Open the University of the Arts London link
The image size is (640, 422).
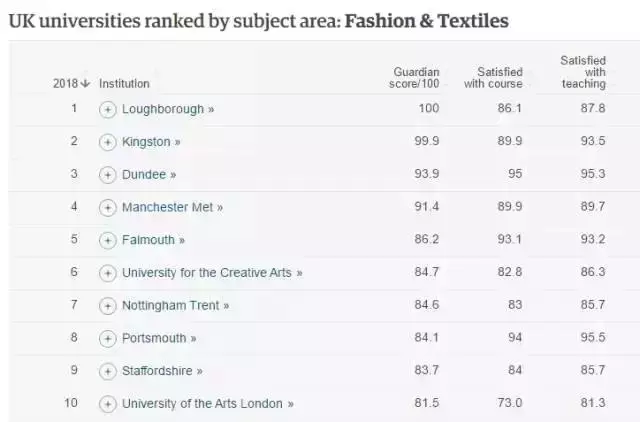coord(208,404)
